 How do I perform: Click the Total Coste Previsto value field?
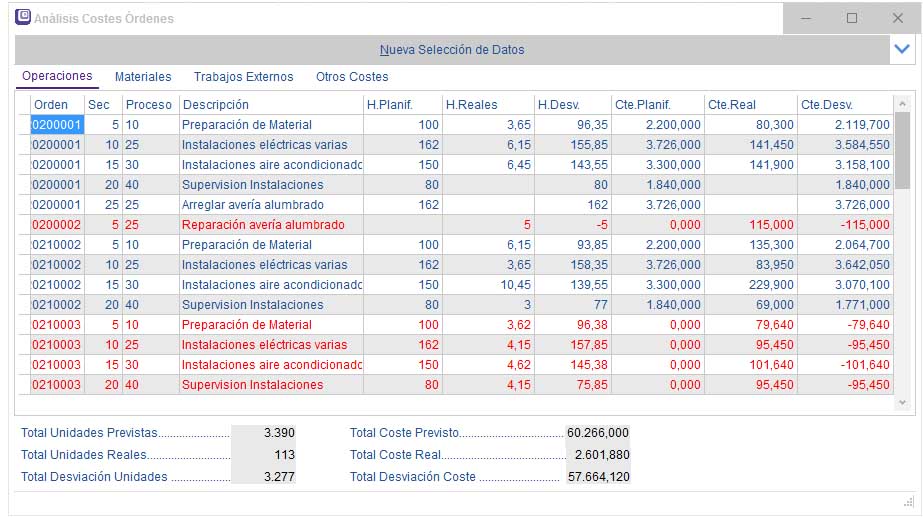pyautogui.click(x=598, y=433)
